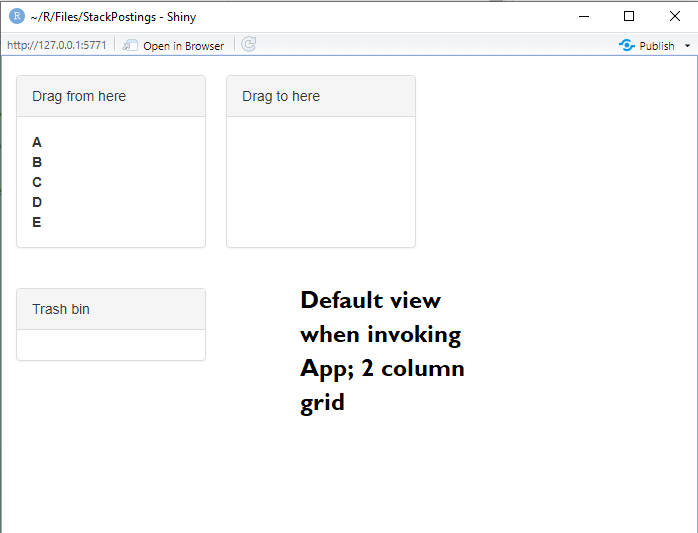The image size is (698, 533).
Task: Click the URL http://127.0.0.1:5771 text
Action: click(57, 45)
